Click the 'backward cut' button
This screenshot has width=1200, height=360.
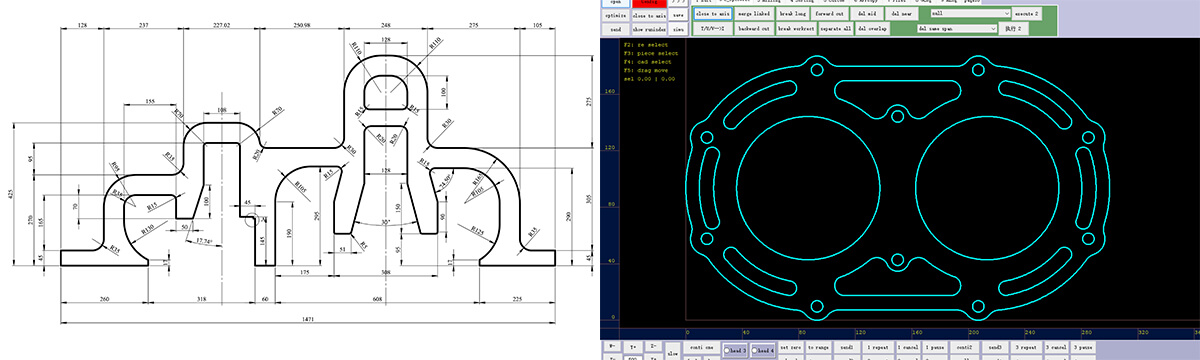point(754,29)
